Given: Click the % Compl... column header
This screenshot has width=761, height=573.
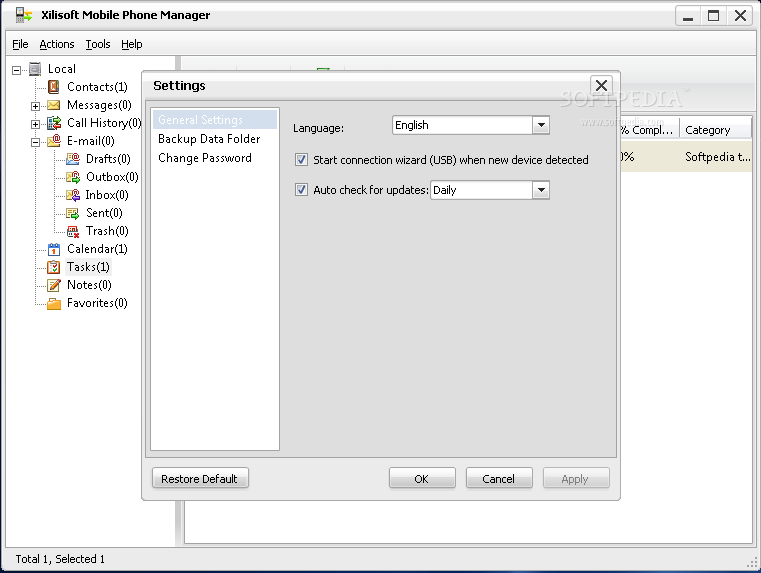Looking at the screenshot, I should click(x=649, y=130).
